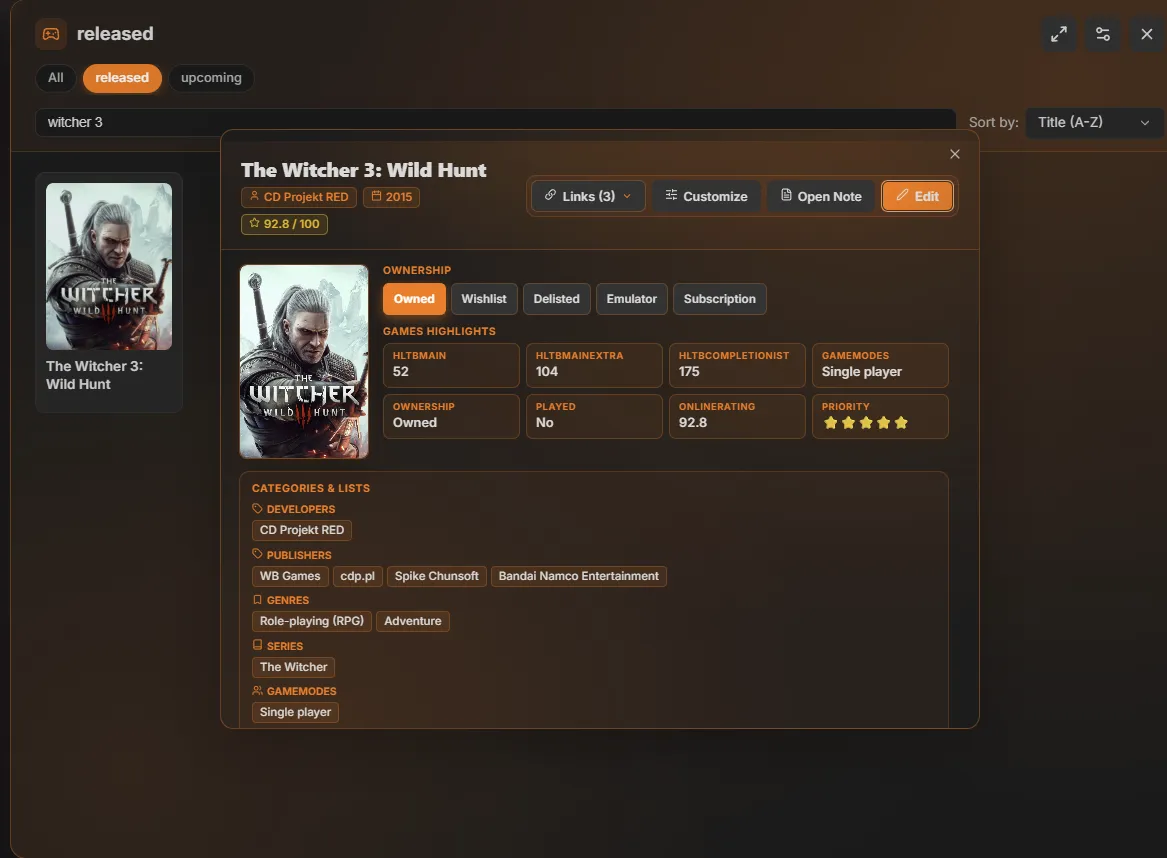Click the CD Projekt RED developer badge in header
Screen dimensions: 1167x858
298,197
